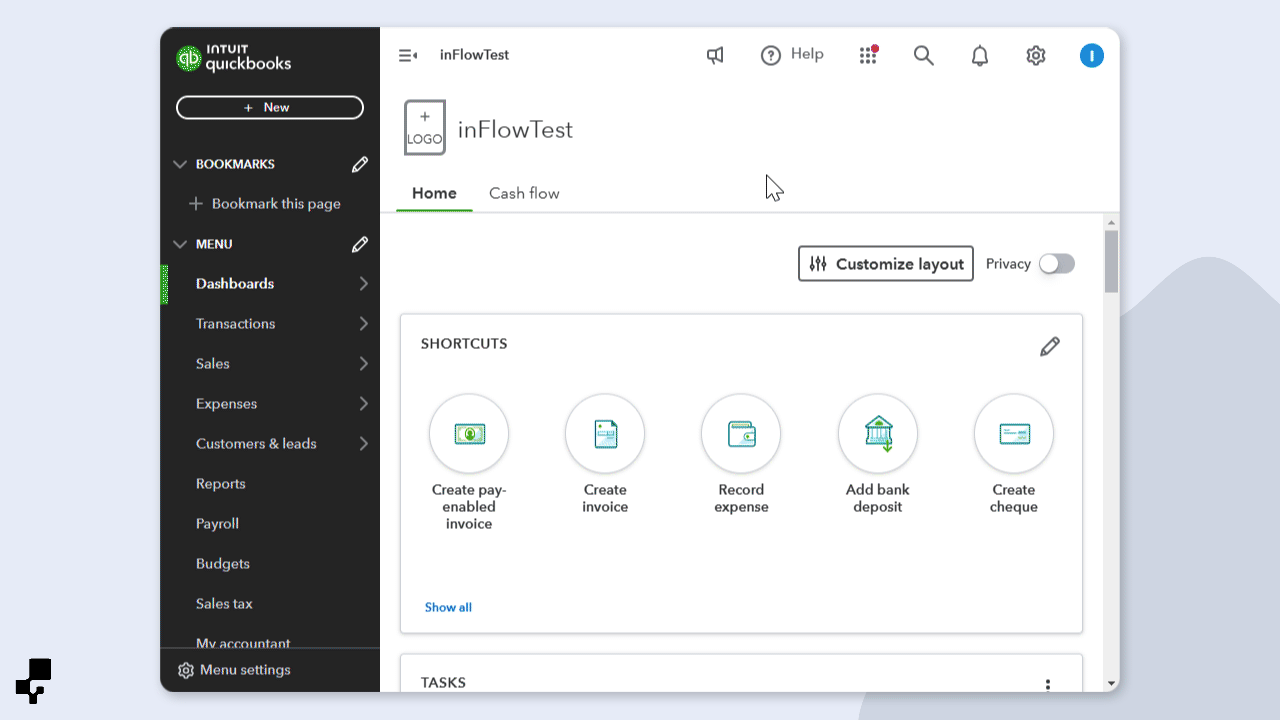Open the Create cheque shortcut icon
The image size is (1280, 720).
[1013, 434]
